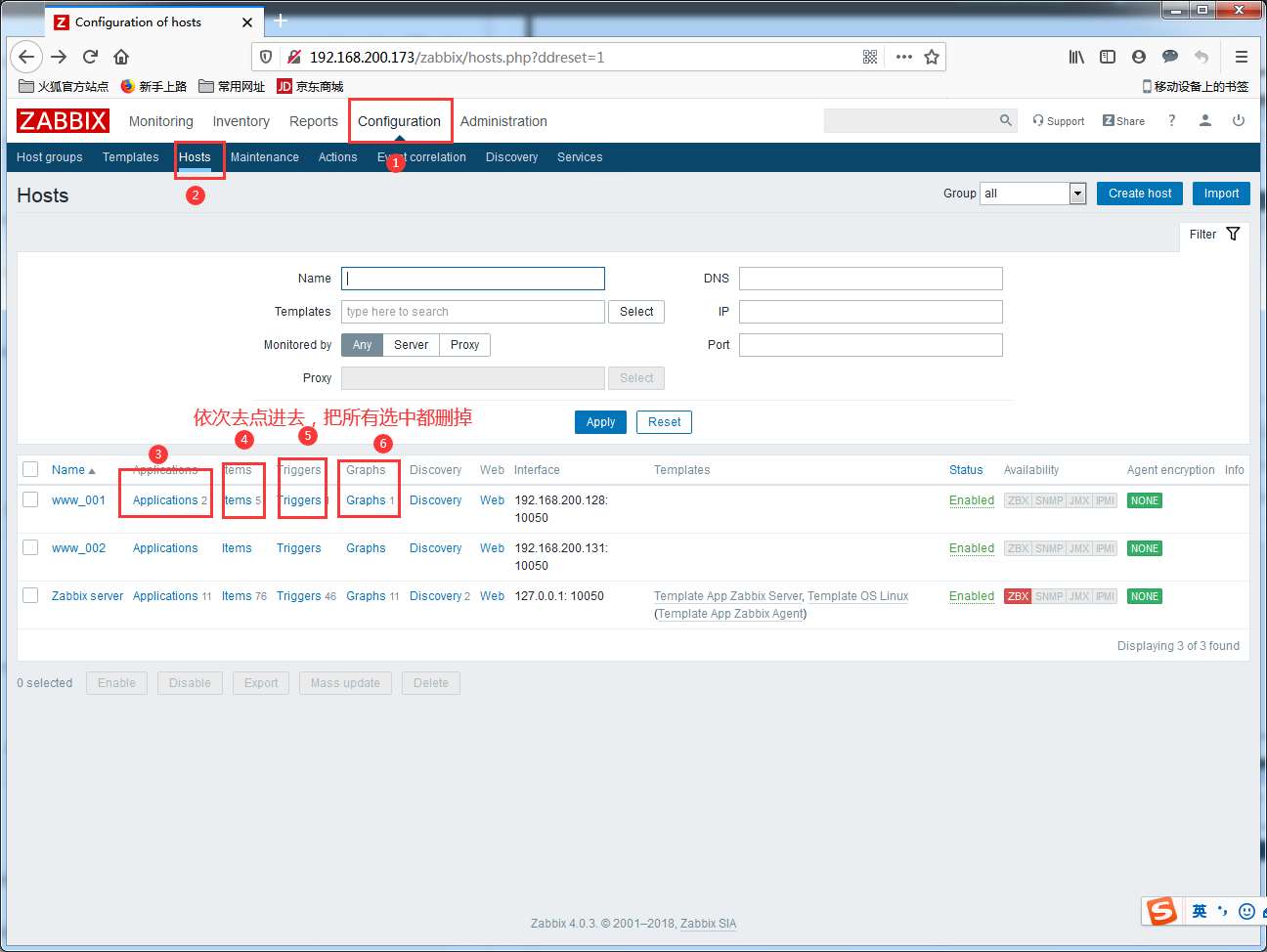Open the help question mark
This screenshot has width=1267, height=952.
(1171, 120)
